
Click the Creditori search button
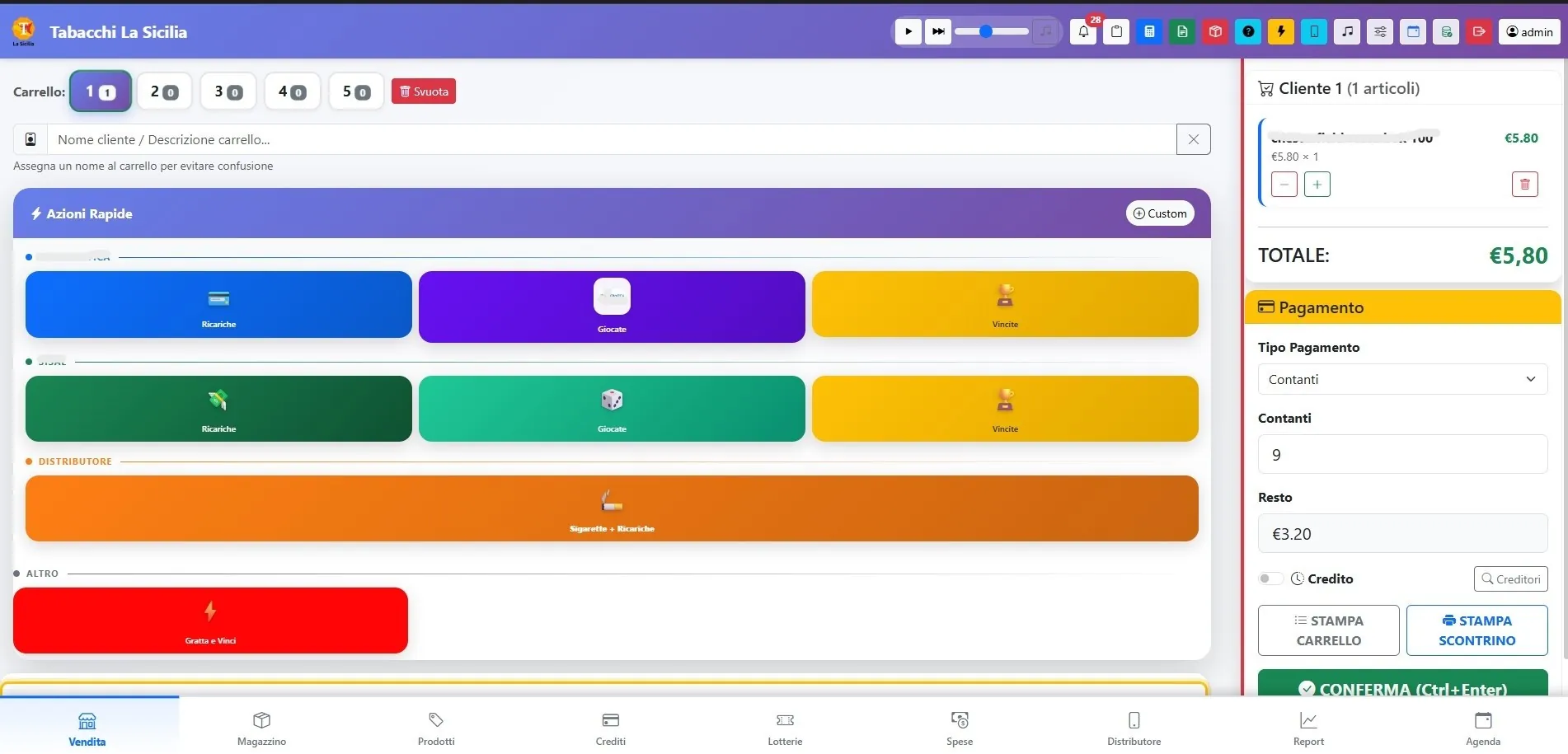(x=1510, y=578)
